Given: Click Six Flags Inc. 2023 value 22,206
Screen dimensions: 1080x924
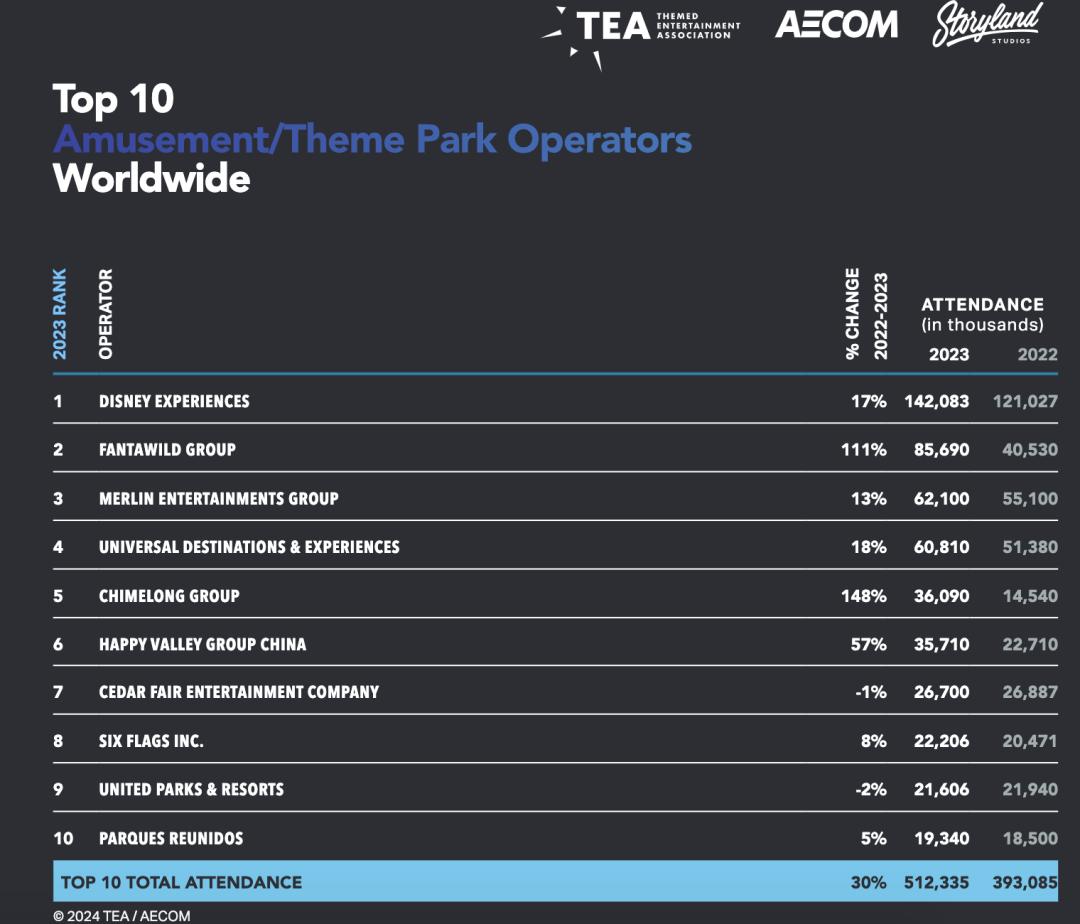Looking at the screenshot, I should (x=941, y=741).
